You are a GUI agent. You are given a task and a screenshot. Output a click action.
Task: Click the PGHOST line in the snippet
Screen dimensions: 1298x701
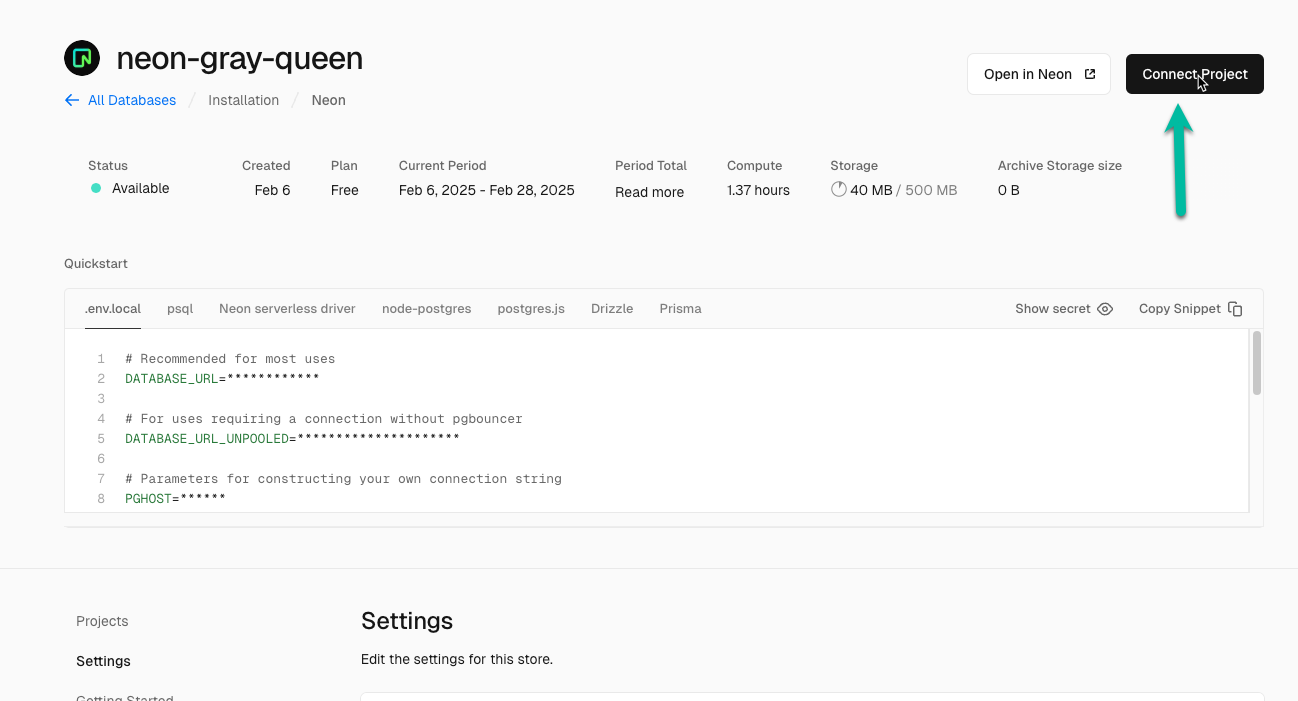coord(175,499)
